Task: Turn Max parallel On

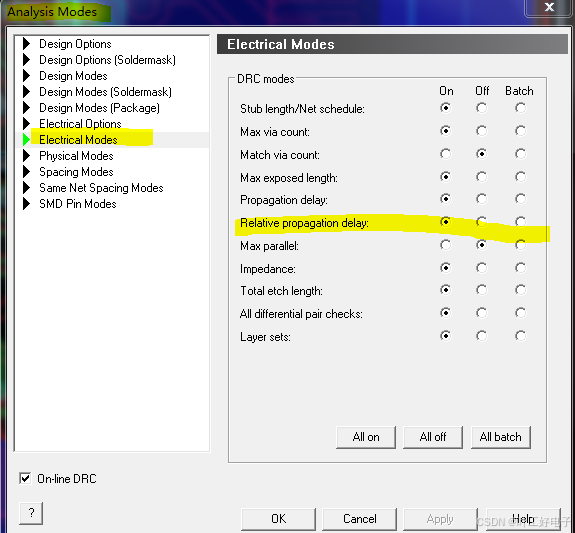Action: click(x=446, y=245)
